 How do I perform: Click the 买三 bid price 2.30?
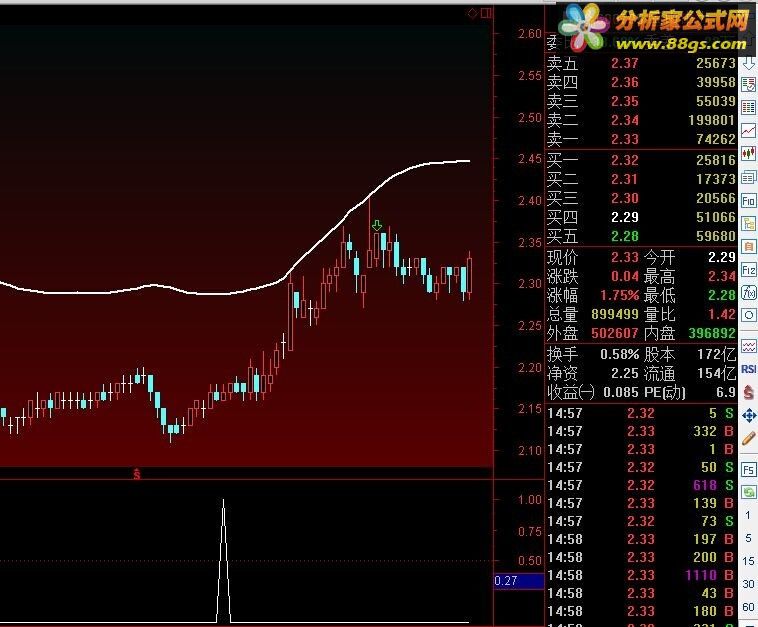pos(625,198)
